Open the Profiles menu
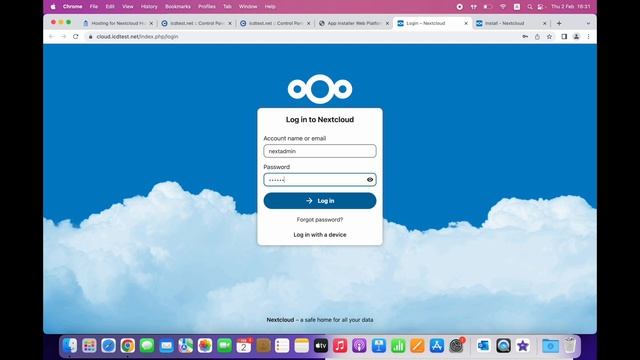The image size is (640, 360). 207,7
